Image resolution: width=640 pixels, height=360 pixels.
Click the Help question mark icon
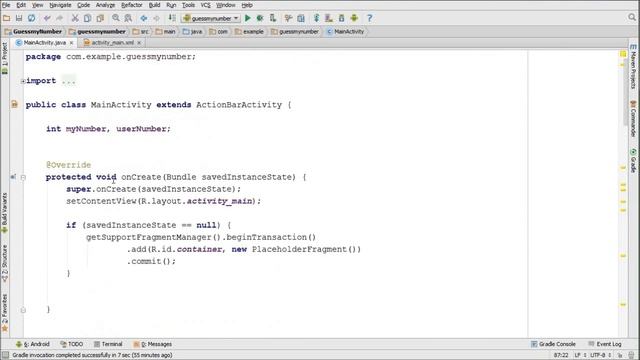tap(369, 18)
